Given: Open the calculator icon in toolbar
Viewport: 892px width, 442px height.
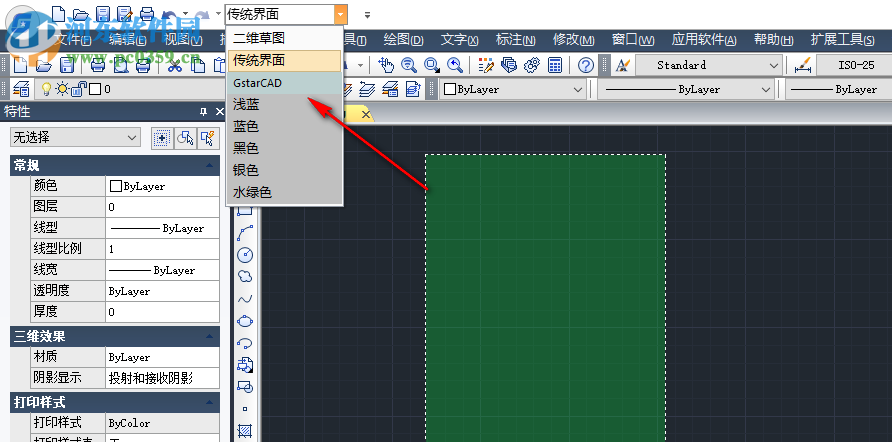Looking at the screenshot, I should 555,65.
